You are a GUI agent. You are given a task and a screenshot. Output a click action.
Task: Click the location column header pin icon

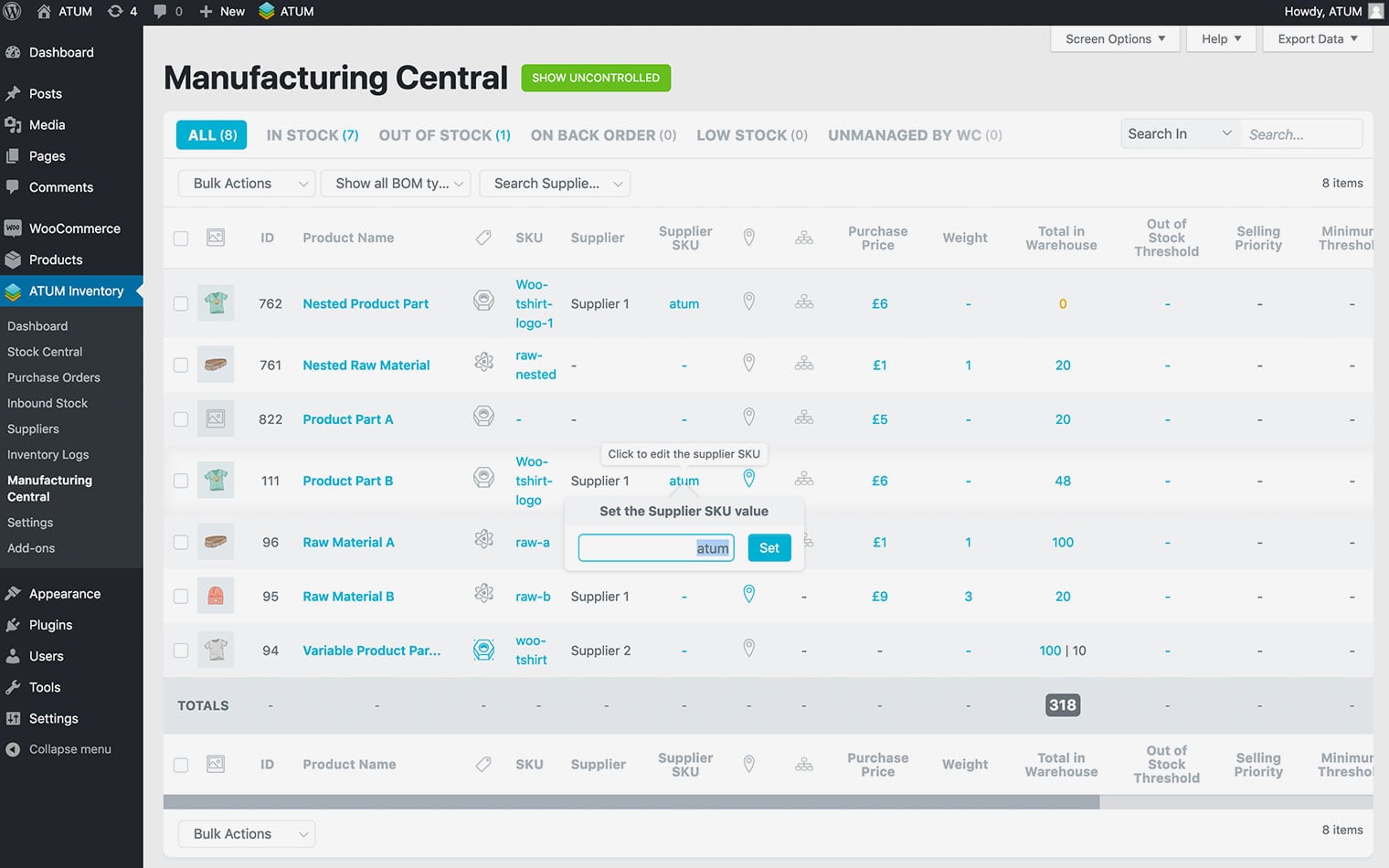tap(748, 238)
